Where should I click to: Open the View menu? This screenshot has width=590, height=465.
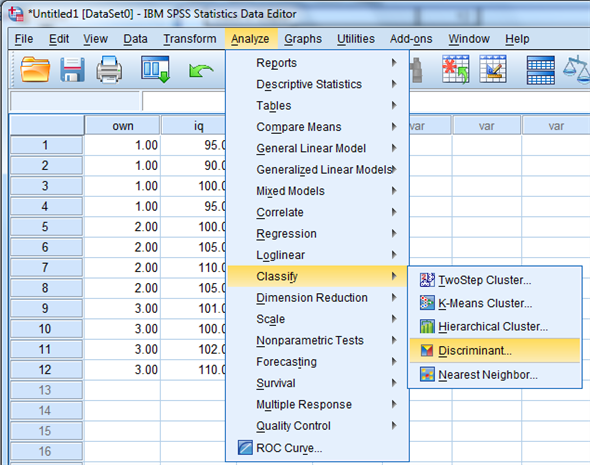pos(96,39)
